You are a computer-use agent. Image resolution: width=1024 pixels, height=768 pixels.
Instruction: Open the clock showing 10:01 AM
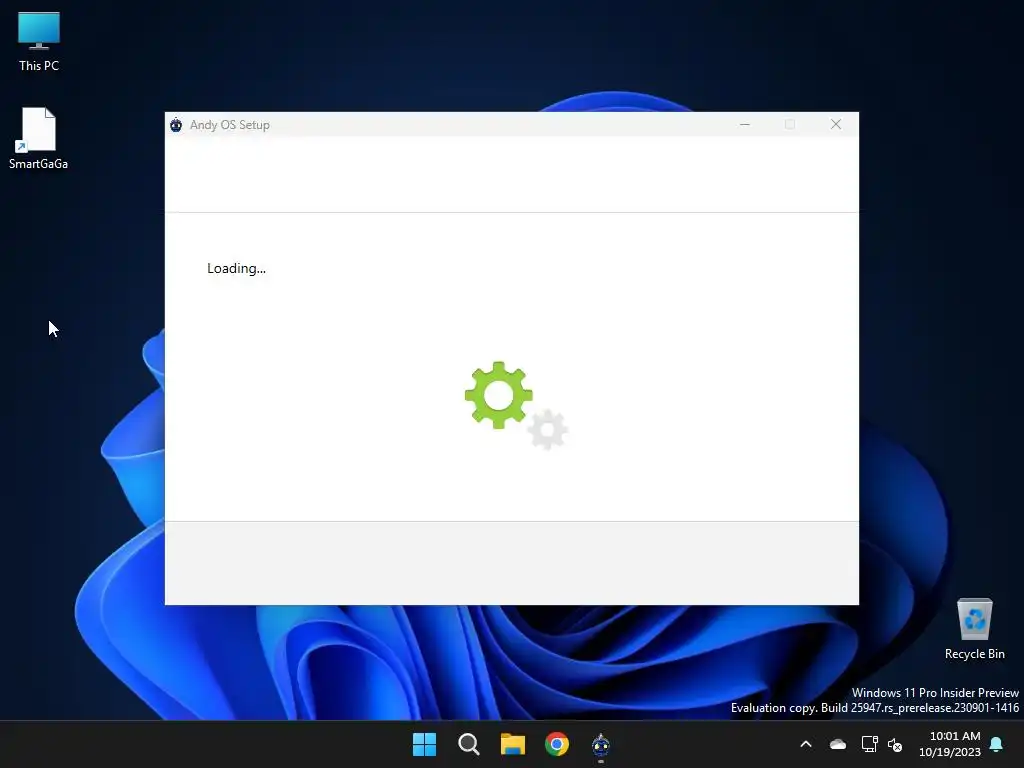tap(950, 744)
